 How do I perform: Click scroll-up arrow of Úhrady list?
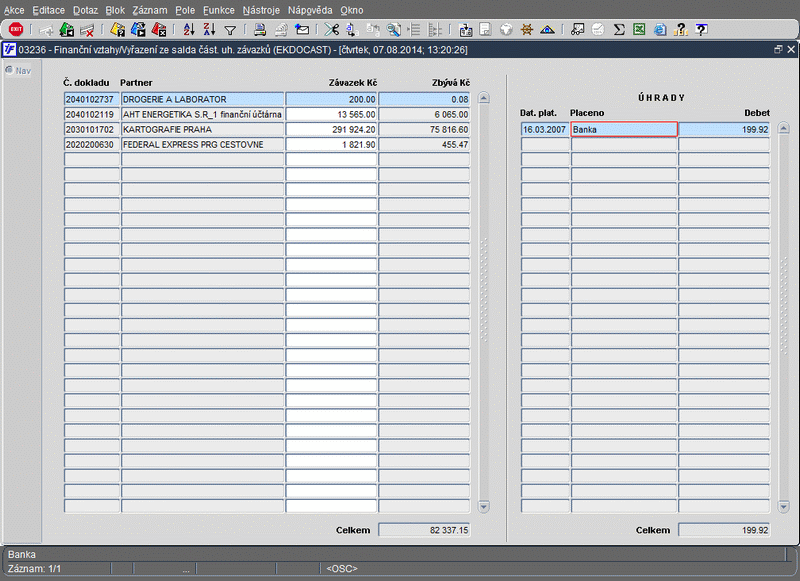784,128
